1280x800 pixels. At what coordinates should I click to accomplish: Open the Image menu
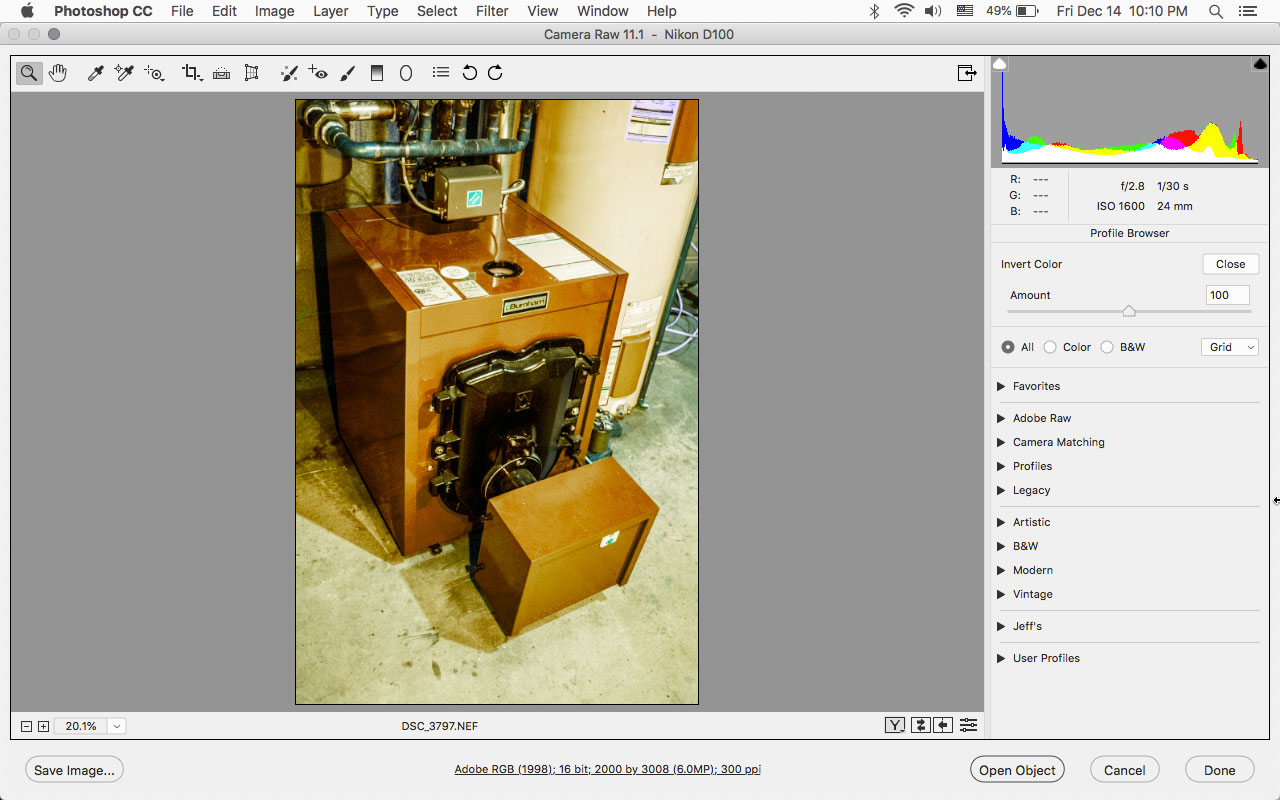click(274, 11)
